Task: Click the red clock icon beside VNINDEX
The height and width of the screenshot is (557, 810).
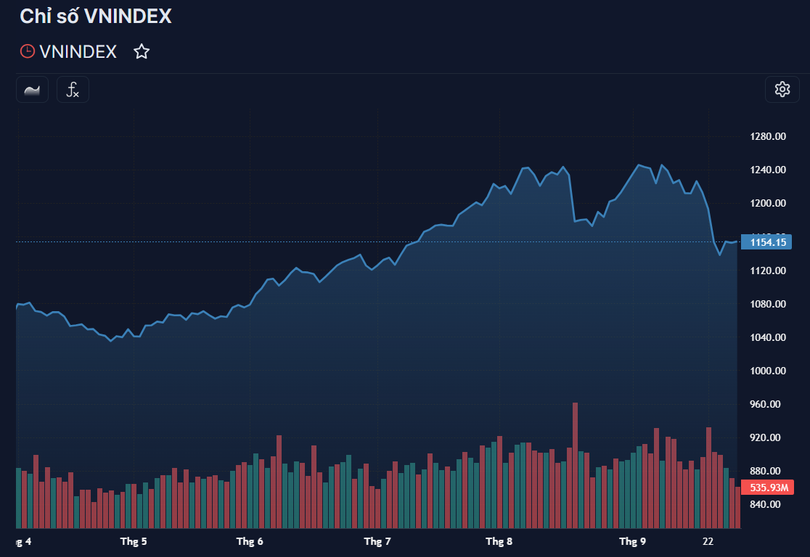Action: coord(27,52)
